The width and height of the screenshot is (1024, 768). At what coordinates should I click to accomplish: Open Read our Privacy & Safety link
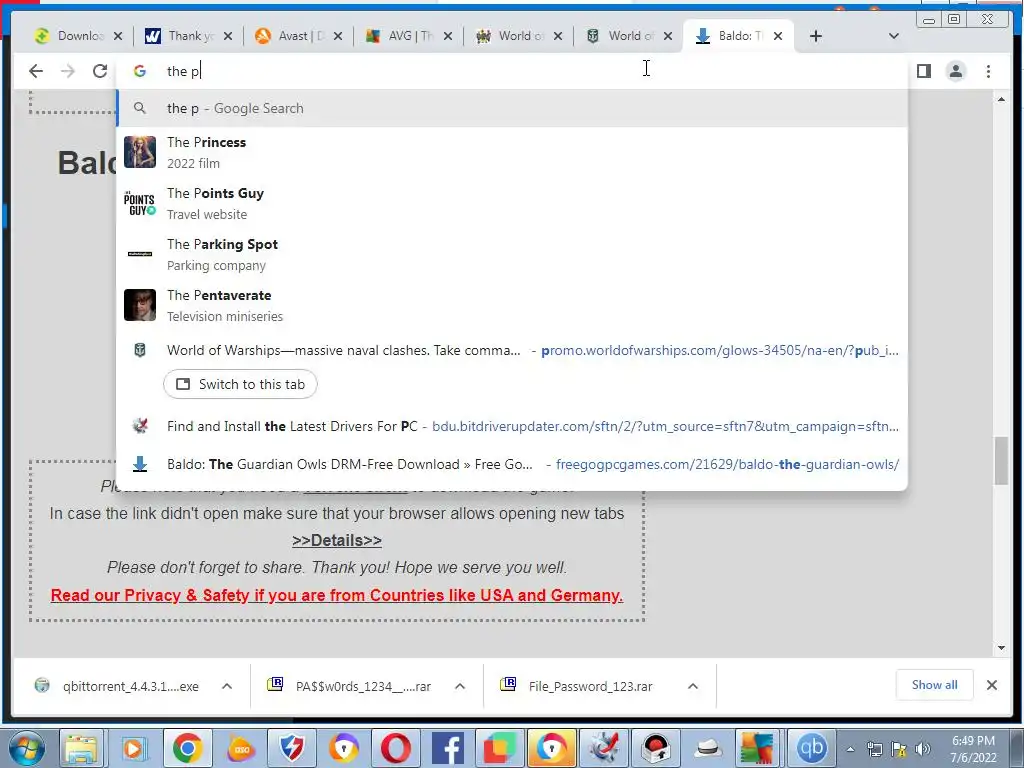coord(337,596)
